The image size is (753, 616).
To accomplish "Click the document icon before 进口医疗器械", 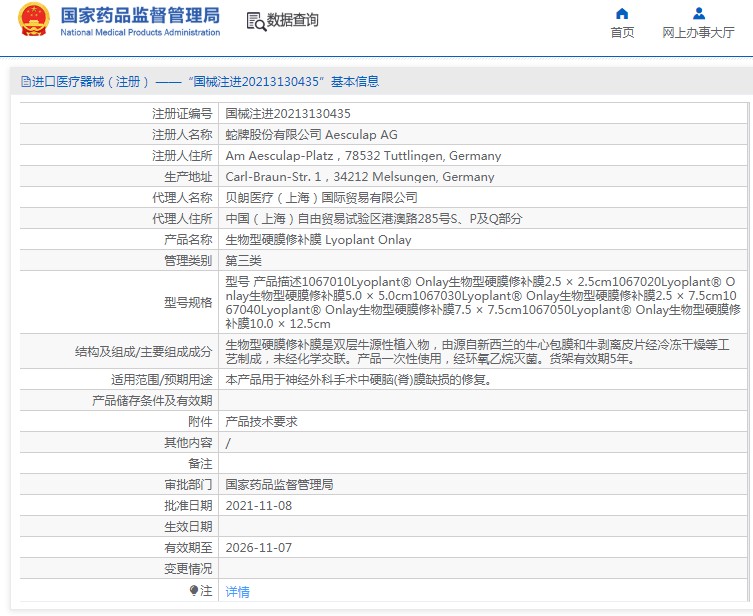I will pyautogui.click(x=25, y=82).
